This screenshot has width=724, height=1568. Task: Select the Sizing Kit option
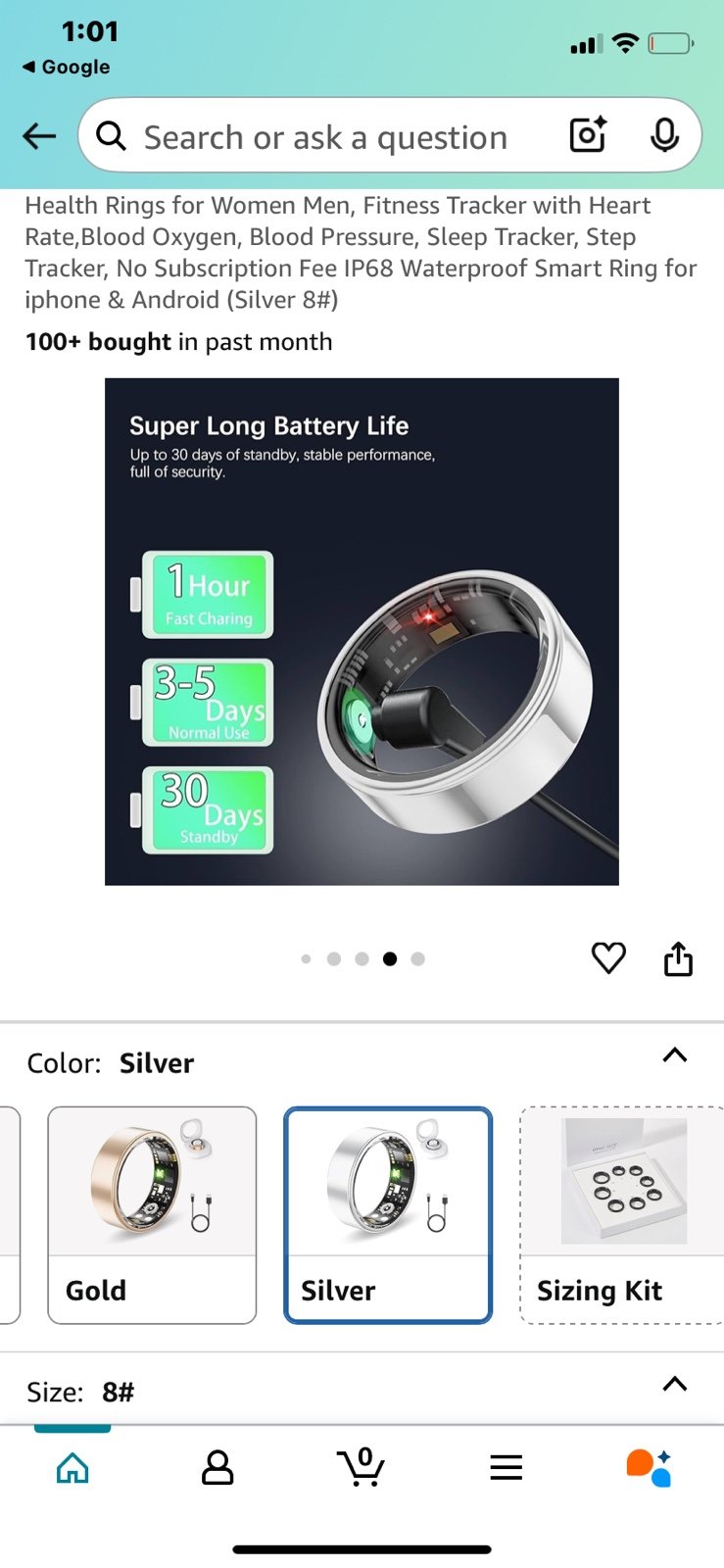(x=622, y=1215)
